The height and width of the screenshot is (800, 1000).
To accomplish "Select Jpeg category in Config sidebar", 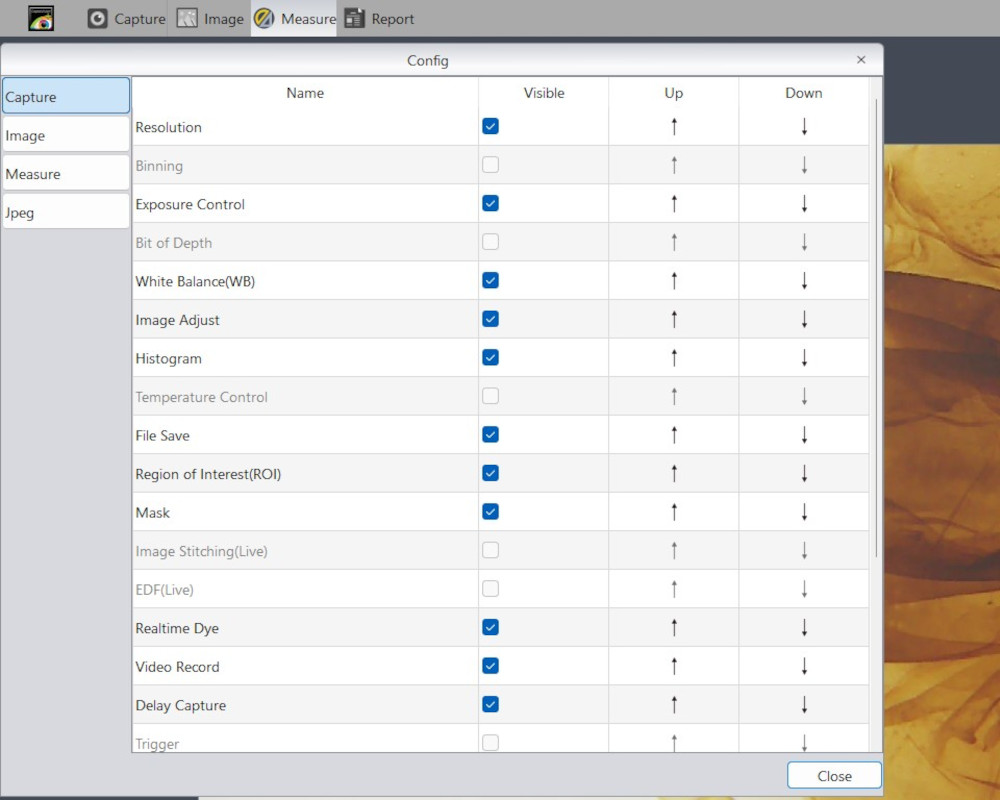I will 66,212.
